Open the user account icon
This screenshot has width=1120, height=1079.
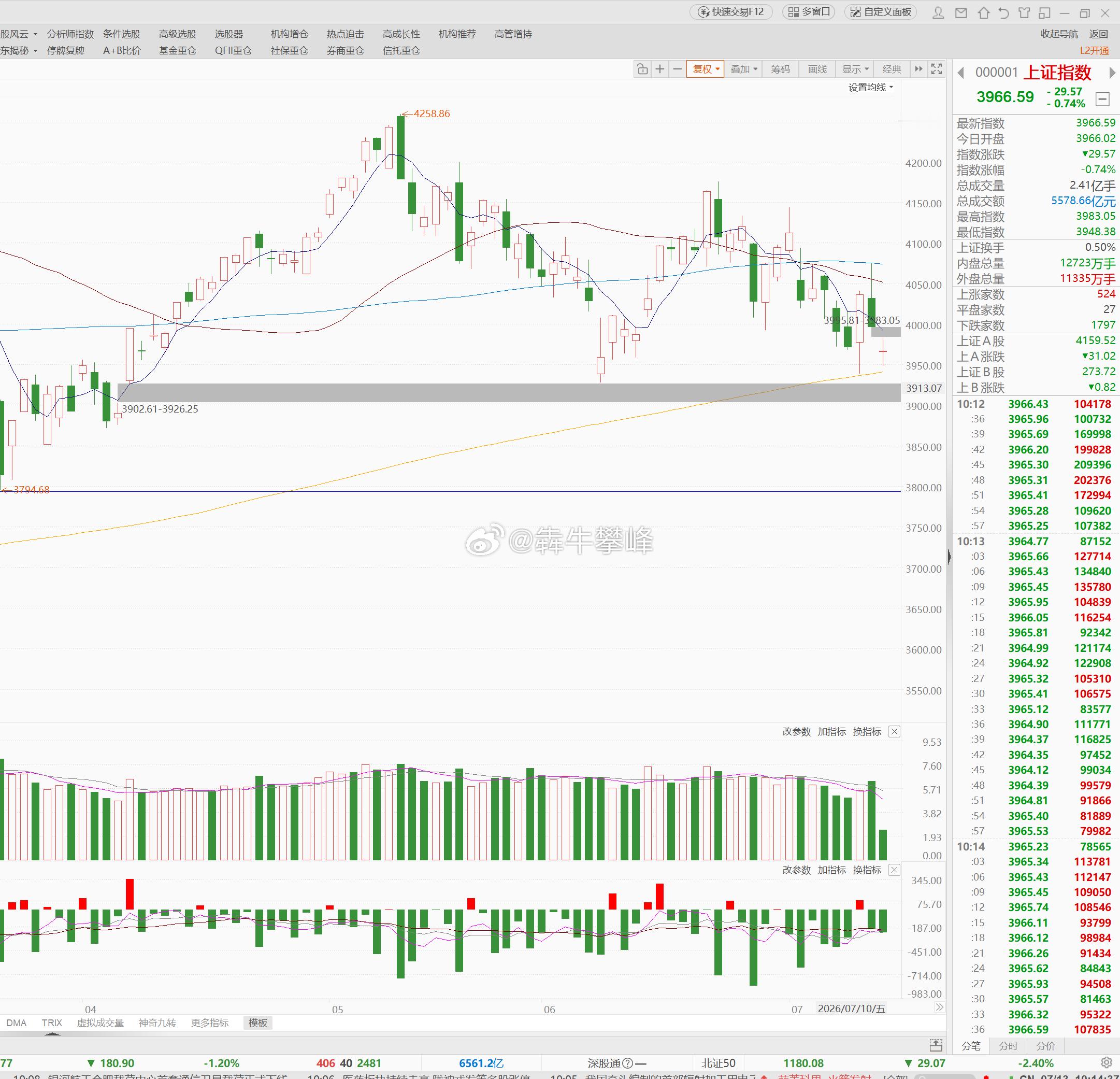tap(938, 12)
